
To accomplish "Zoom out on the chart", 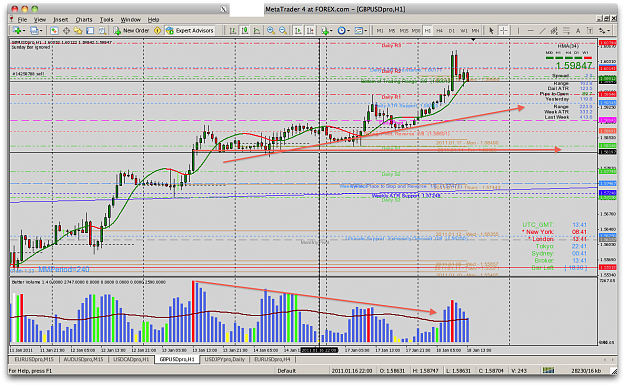I will (283, 30).
